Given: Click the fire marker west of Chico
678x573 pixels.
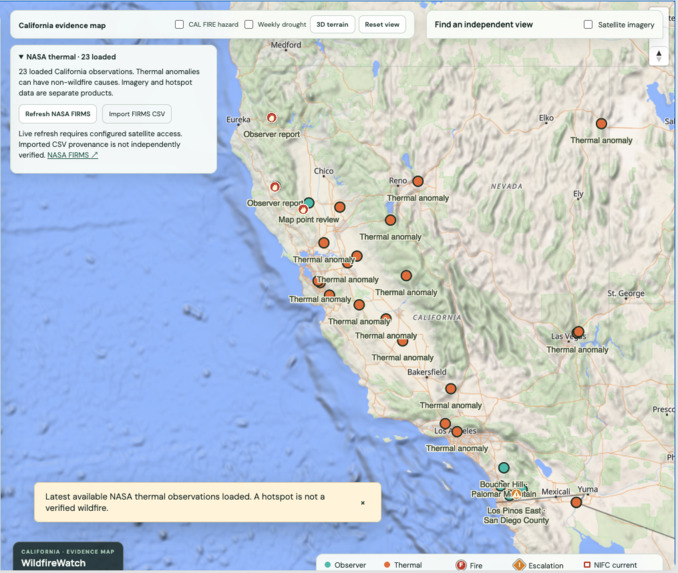Looking at the screenshot, I should (275, 187).
